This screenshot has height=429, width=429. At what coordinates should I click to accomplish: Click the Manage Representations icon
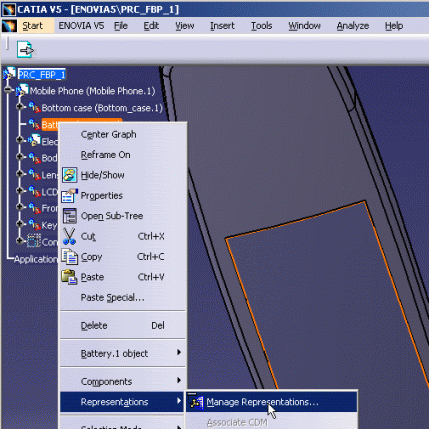point(196,402)
